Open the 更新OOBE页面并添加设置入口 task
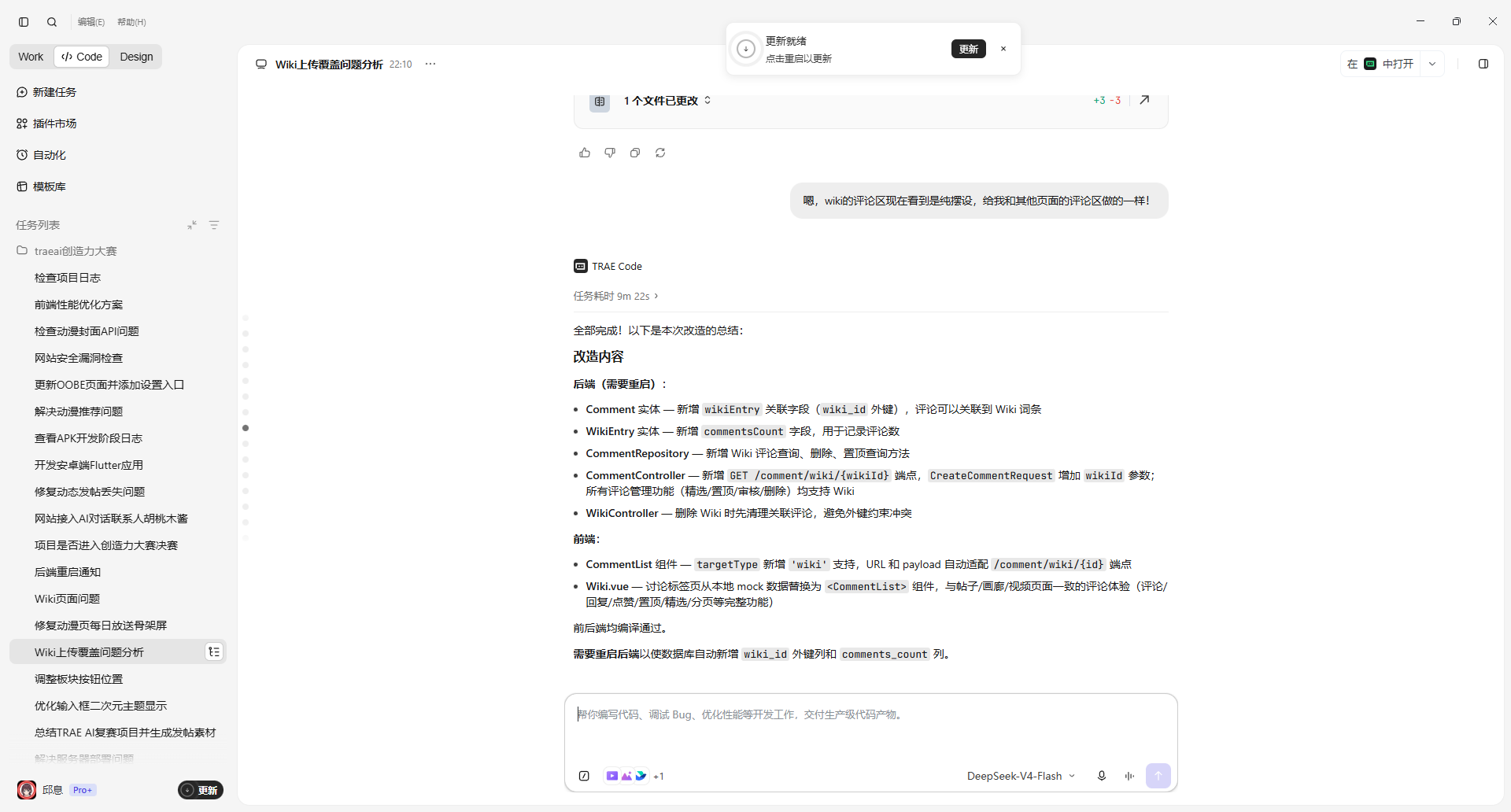Screen dimensions: 1511x812 118,385
